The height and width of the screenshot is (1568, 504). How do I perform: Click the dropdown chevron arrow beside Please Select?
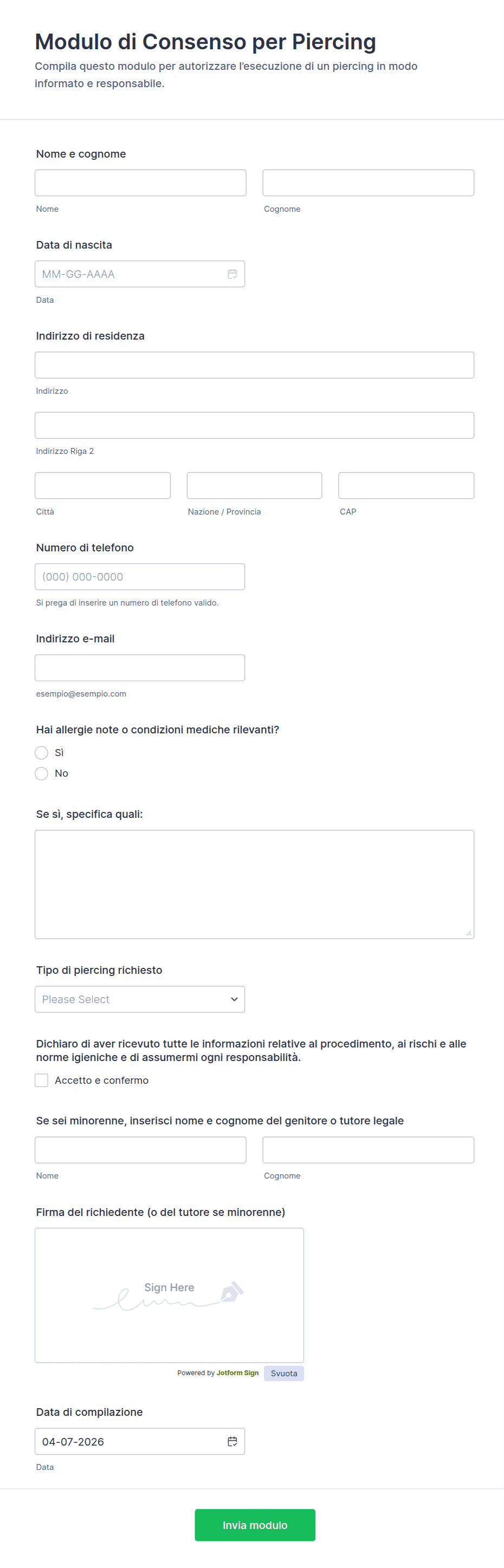[234, 999]
